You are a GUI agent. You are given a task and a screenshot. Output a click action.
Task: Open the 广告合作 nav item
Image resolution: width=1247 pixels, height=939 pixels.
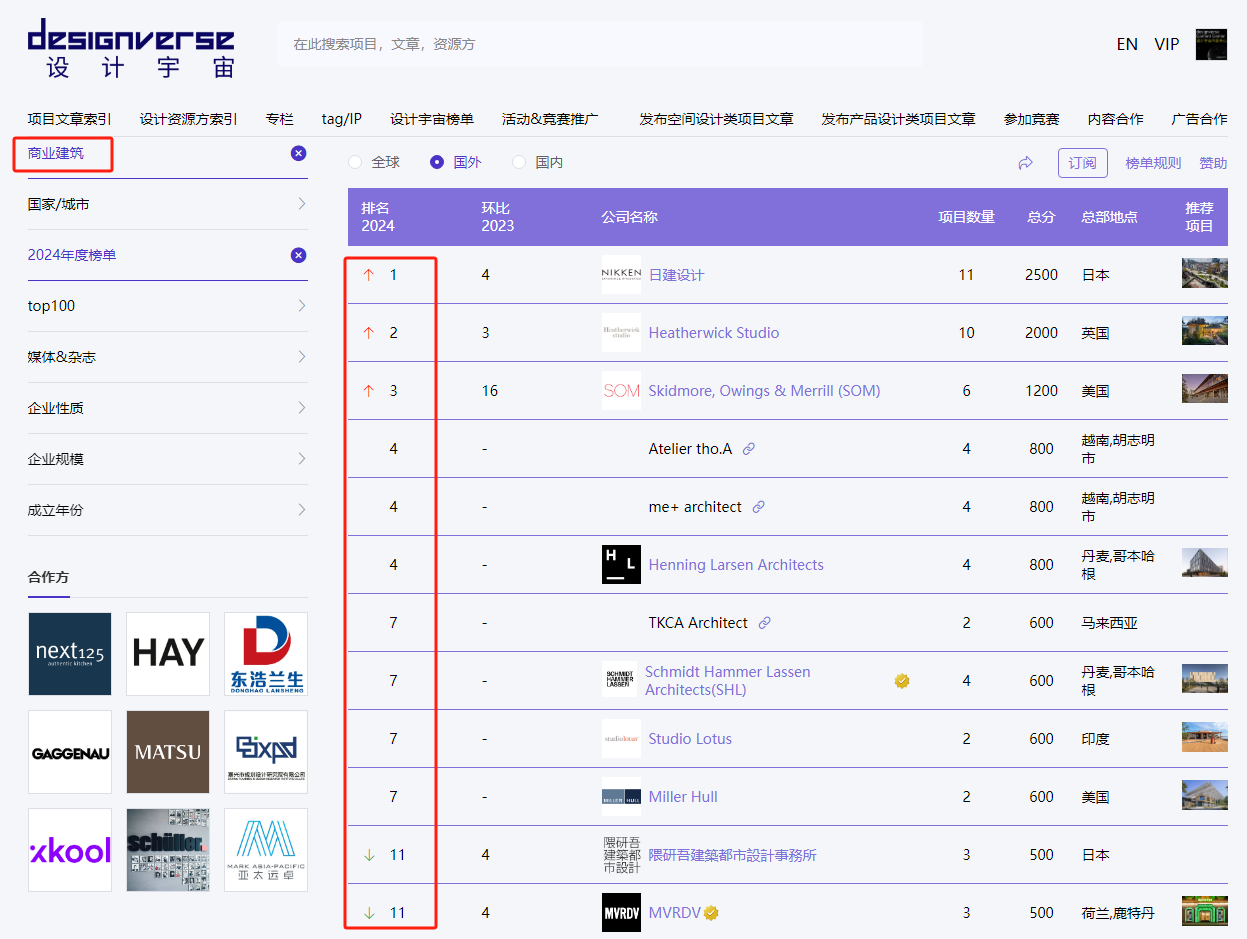(x=1200, y=119)
